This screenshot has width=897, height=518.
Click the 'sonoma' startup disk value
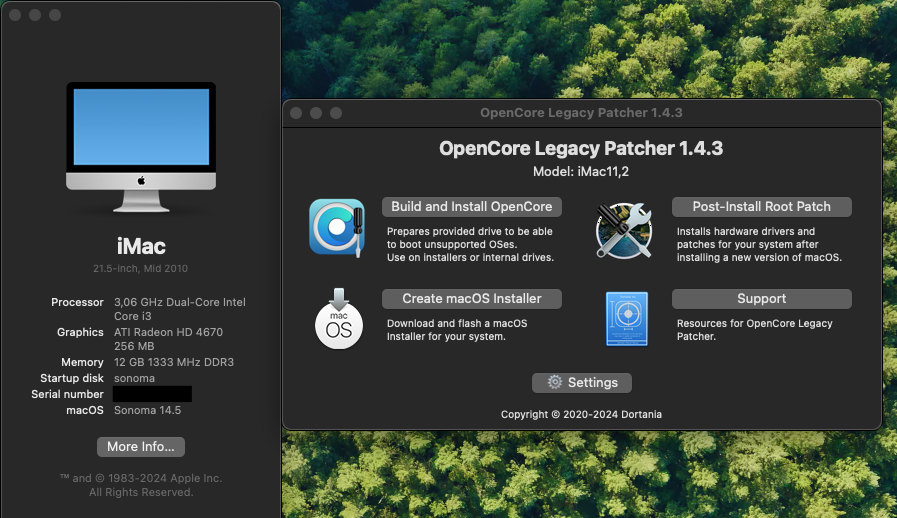[x=134, y=378]
